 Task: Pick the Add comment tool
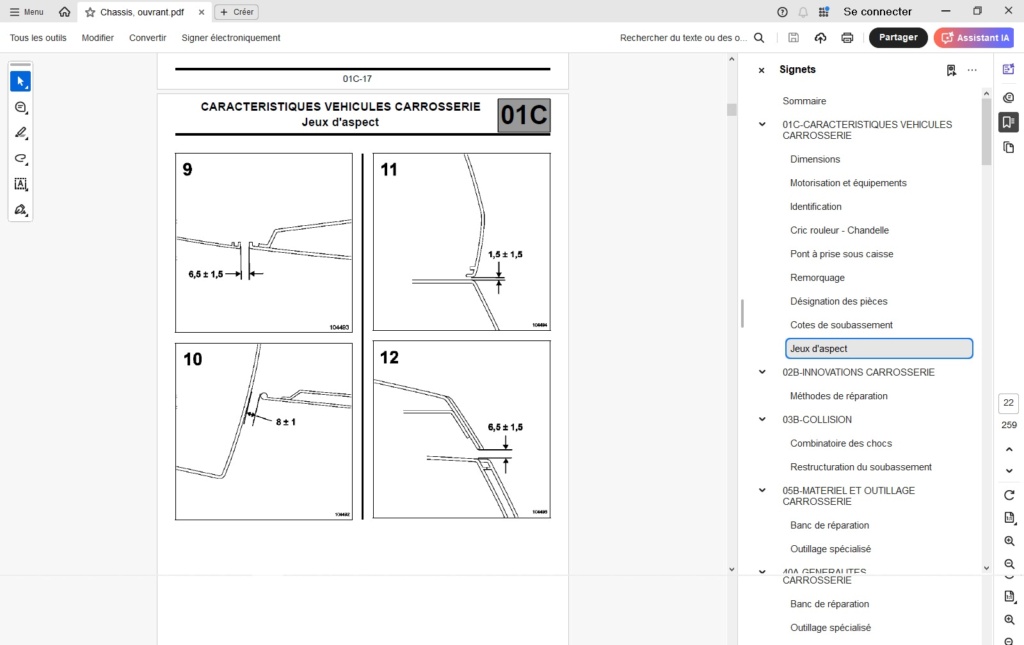pos(20,107)
